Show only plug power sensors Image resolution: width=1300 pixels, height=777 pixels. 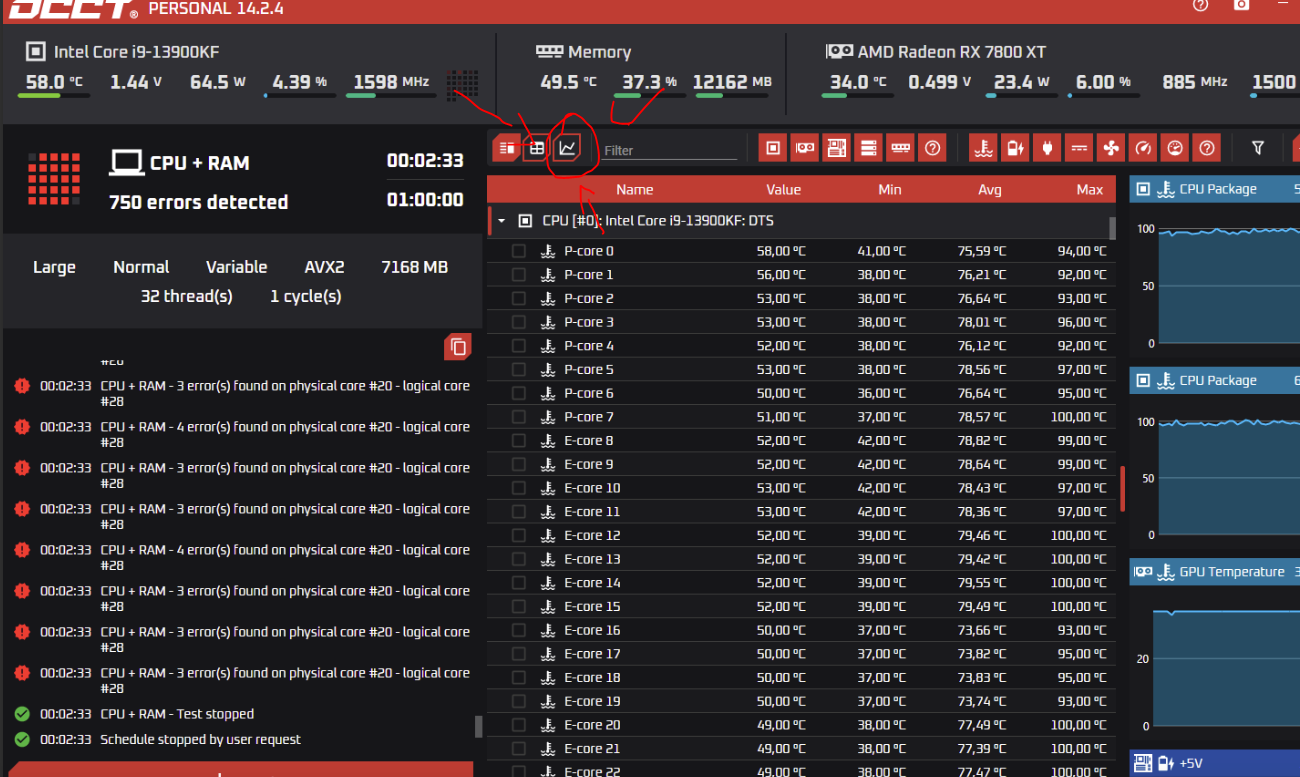pyautogui.click(x=1048, y=148)
